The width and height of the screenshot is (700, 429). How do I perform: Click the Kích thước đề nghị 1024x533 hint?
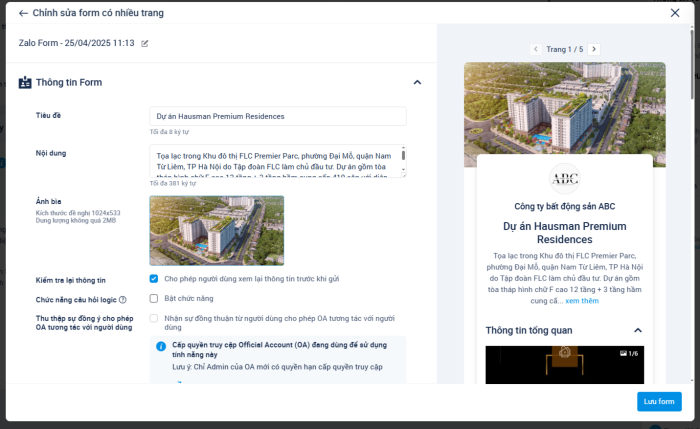[x=78, y=213]
